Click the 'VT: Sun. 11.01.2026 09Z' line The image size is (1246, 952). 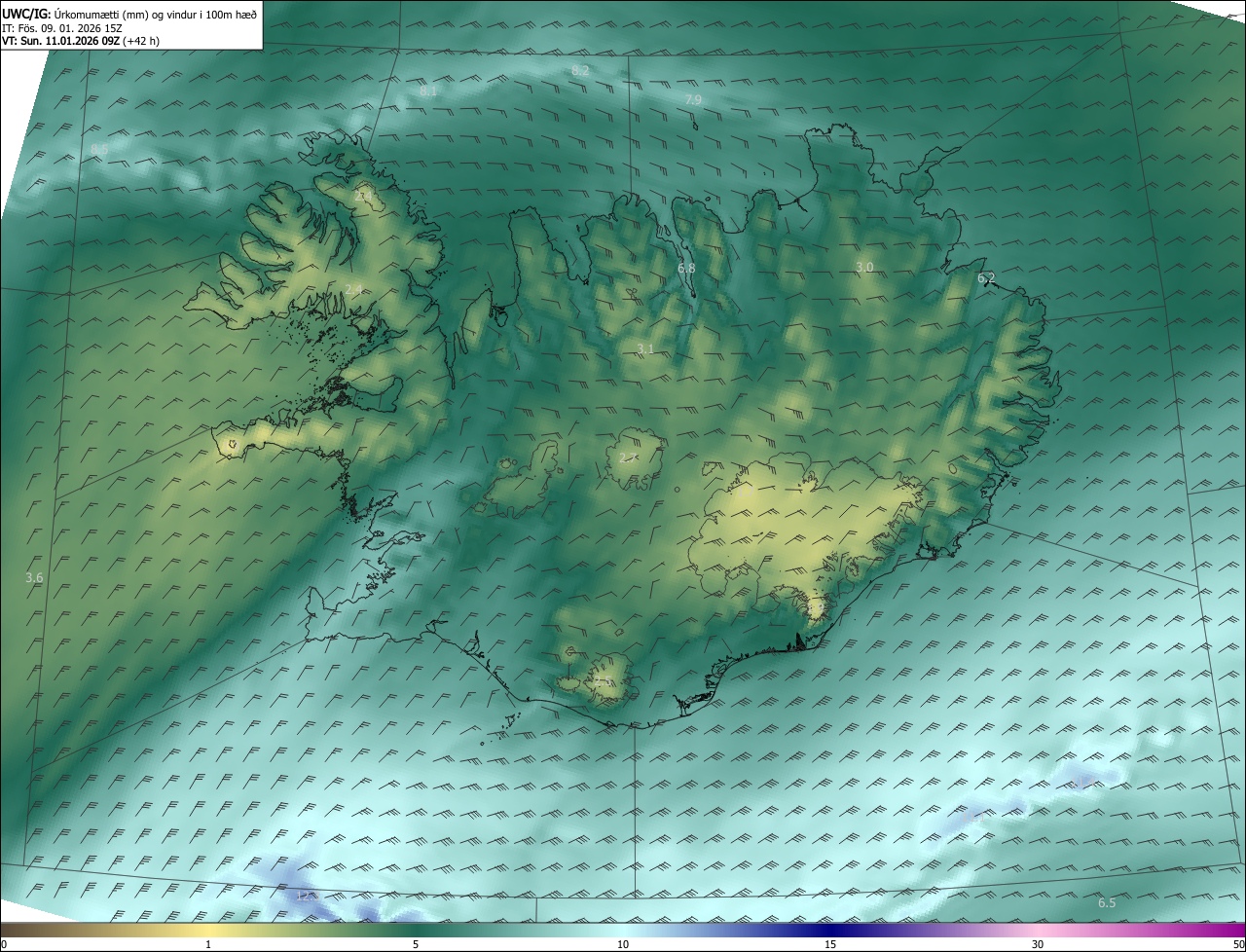(81, 41)
